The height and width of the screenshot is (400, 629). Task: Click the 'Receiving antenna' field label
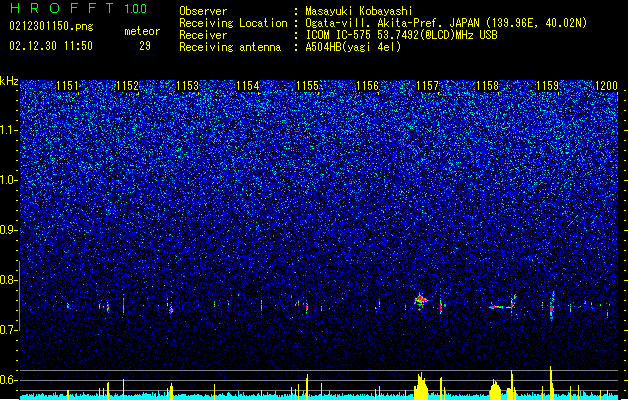230,47
